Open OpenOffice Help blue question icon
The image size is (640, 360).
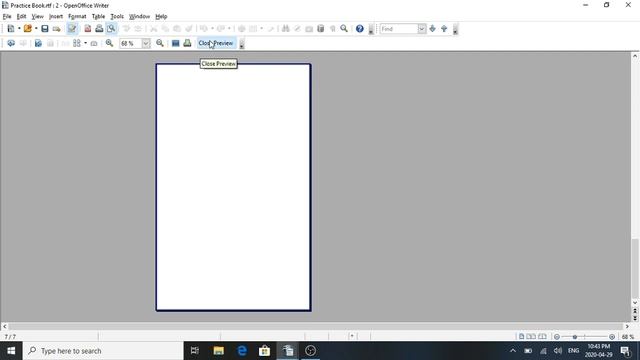[x=360, y=29]
